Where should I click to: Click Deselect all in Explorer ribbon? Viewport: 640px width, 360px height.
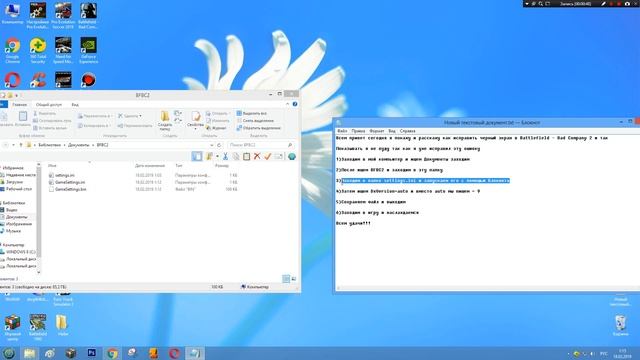255,121
